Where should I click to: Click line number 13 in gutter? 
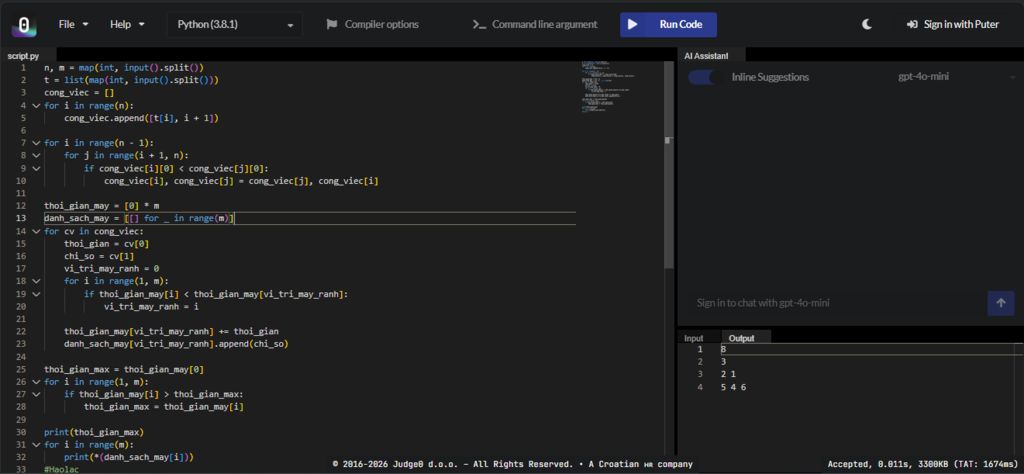pos(20,219)
